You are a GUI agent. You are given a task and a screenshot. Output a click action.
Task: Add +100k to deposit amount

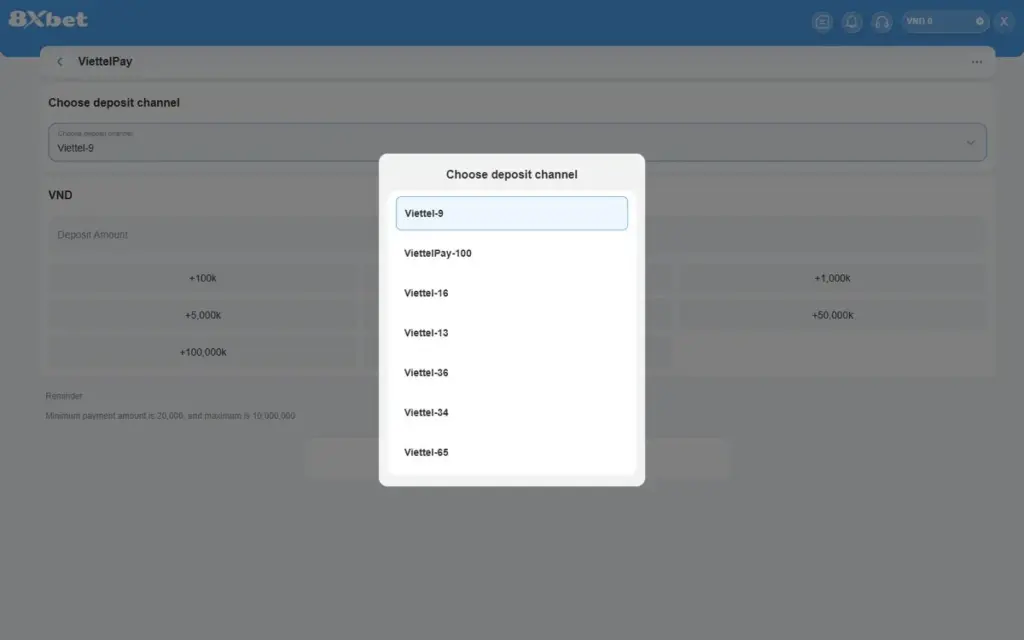(202, 278)
